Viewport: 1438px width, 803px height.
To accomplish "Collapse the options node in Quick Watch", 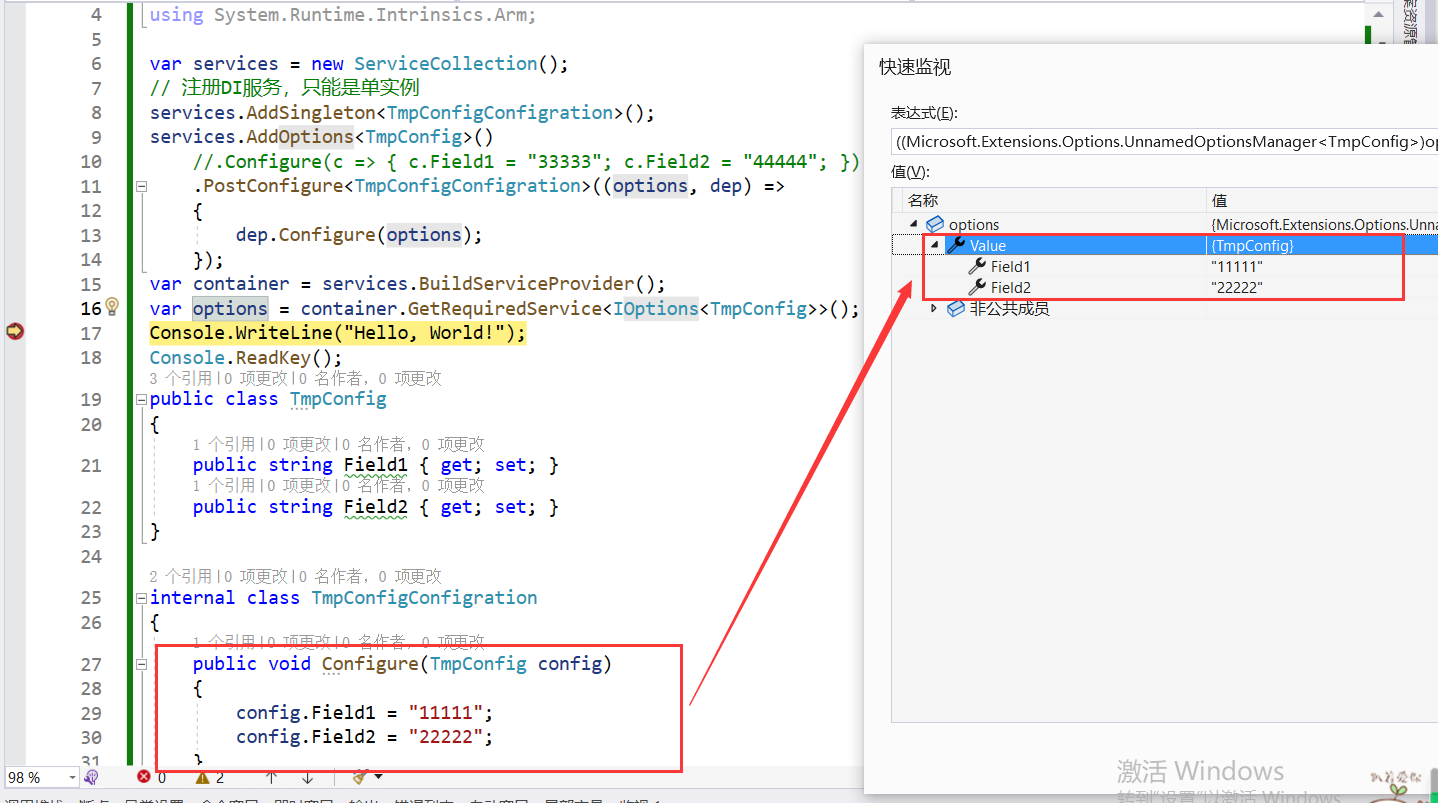I will coord(914,224).
